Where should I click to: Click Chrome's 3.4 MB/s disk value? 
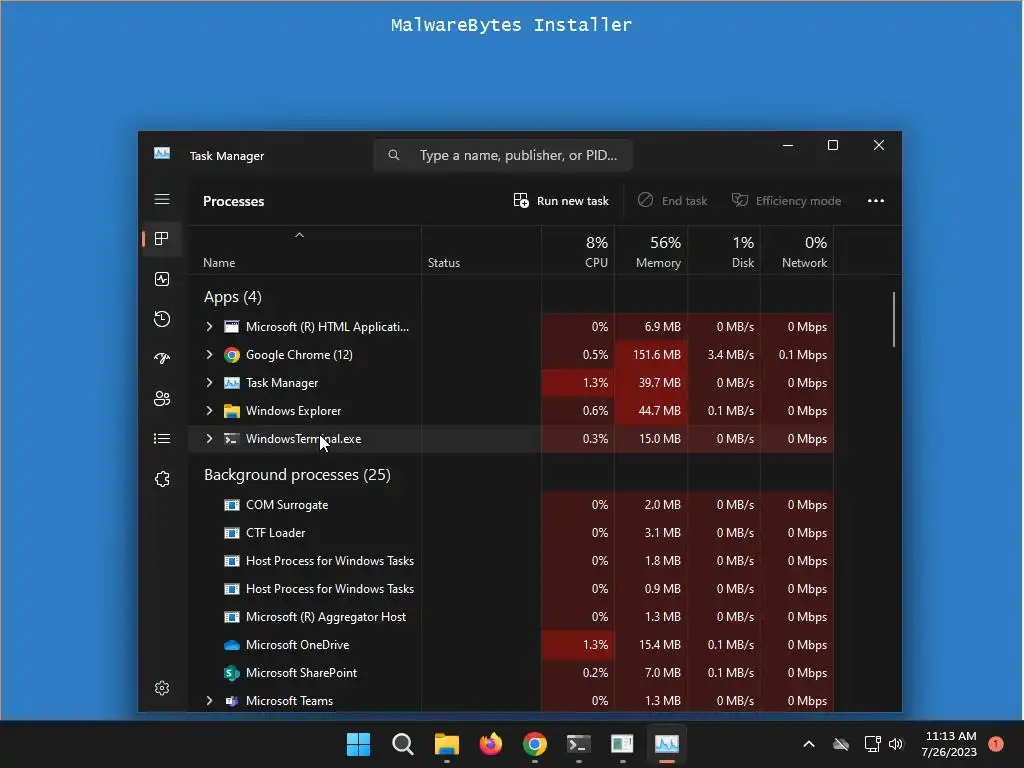(730, 355)
